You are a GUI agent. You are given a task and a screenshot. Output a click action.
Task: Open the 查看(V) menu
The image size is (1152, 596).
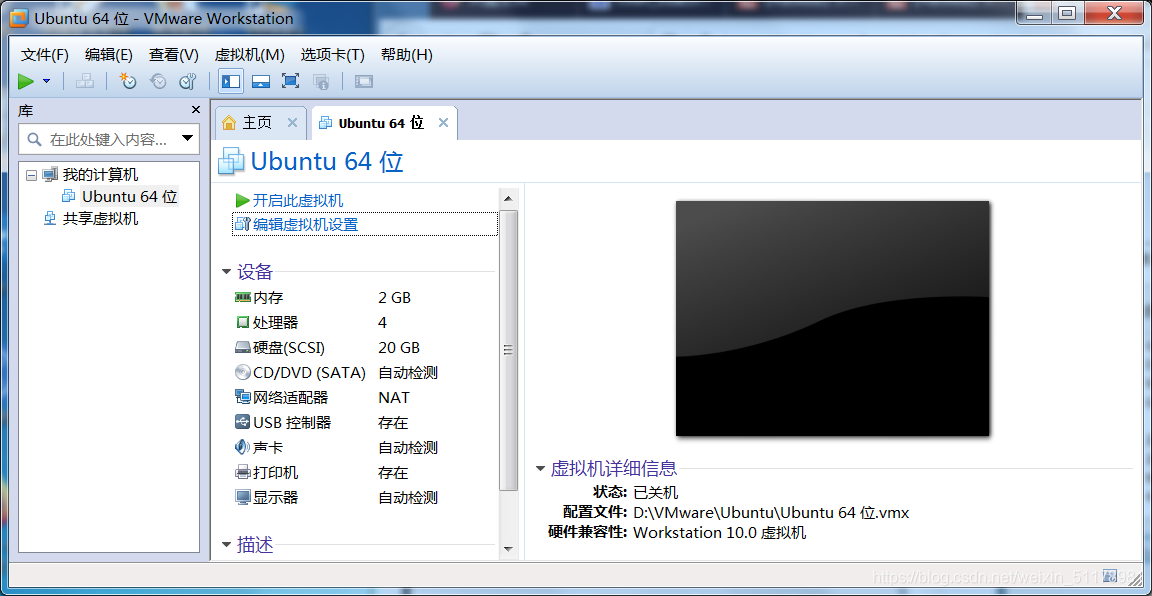coord(173,54)
